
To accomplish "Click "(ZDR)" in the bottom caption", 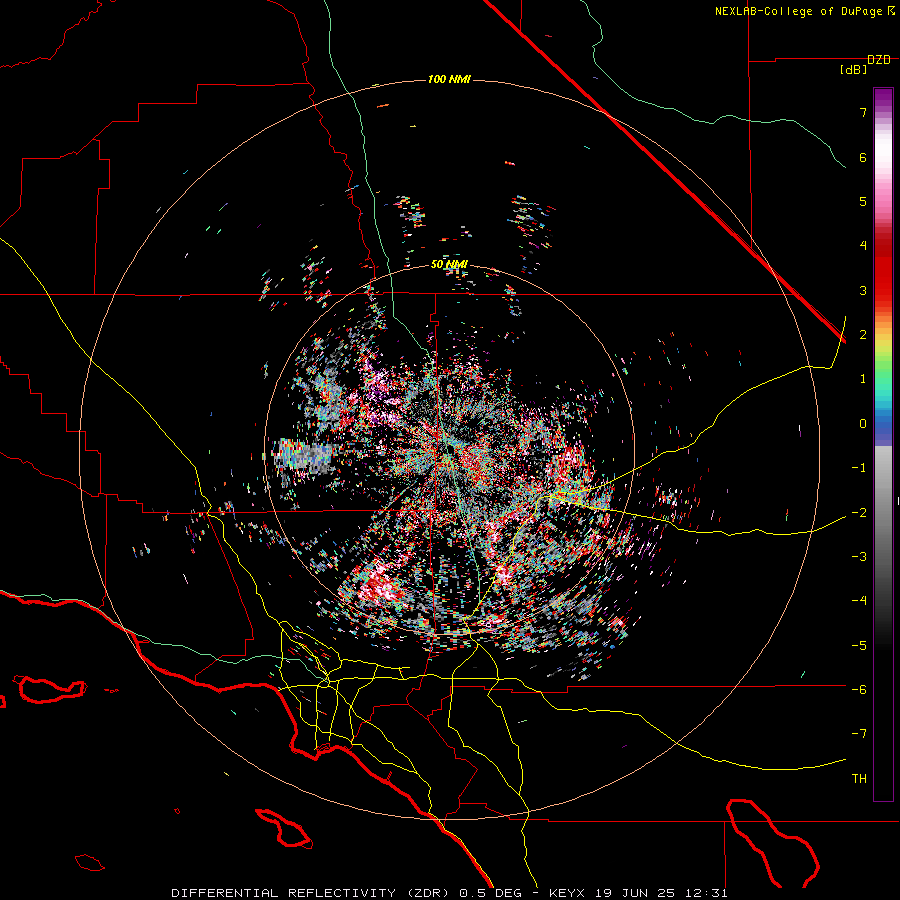I will pos(428,893).
